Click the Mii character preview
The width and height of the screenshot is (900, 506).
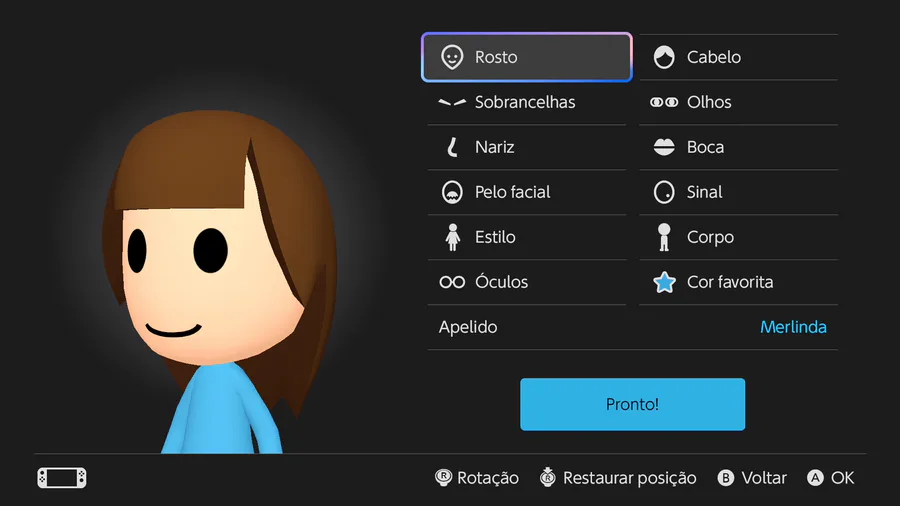pos(220,281)
